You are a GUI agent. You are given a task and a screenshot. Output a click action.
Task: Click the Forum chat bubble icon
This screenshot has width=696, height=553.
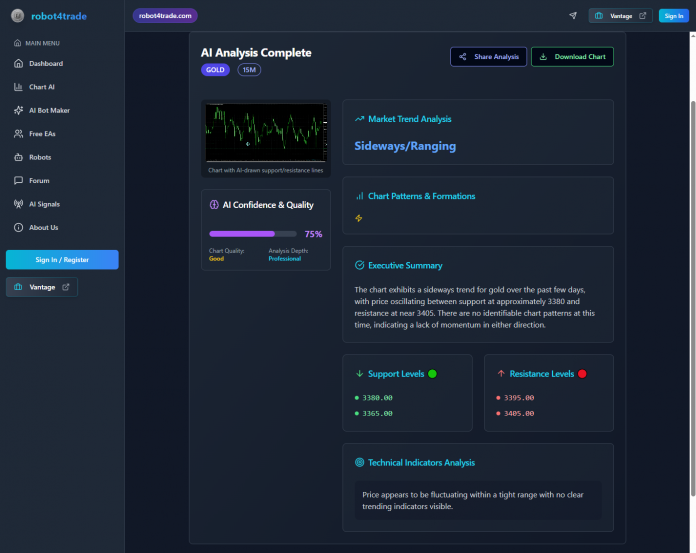pyautogui.click(x=19, y=181)
